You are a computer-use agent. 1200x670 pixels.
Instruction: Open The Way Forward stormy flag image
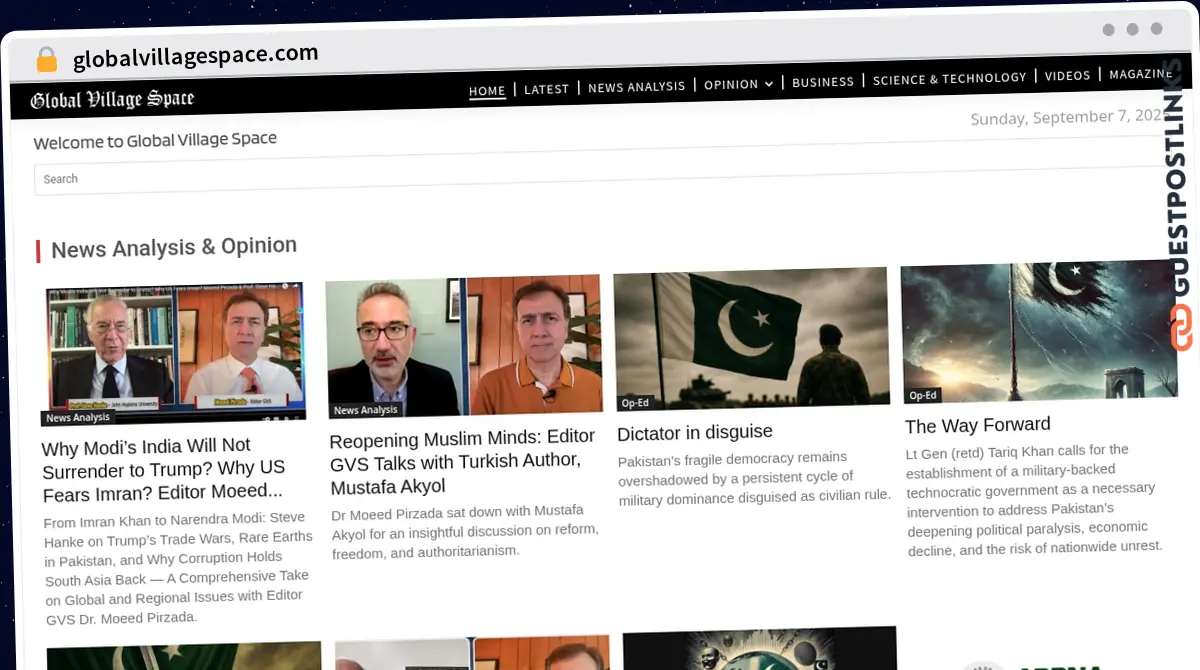point(1038,332)
